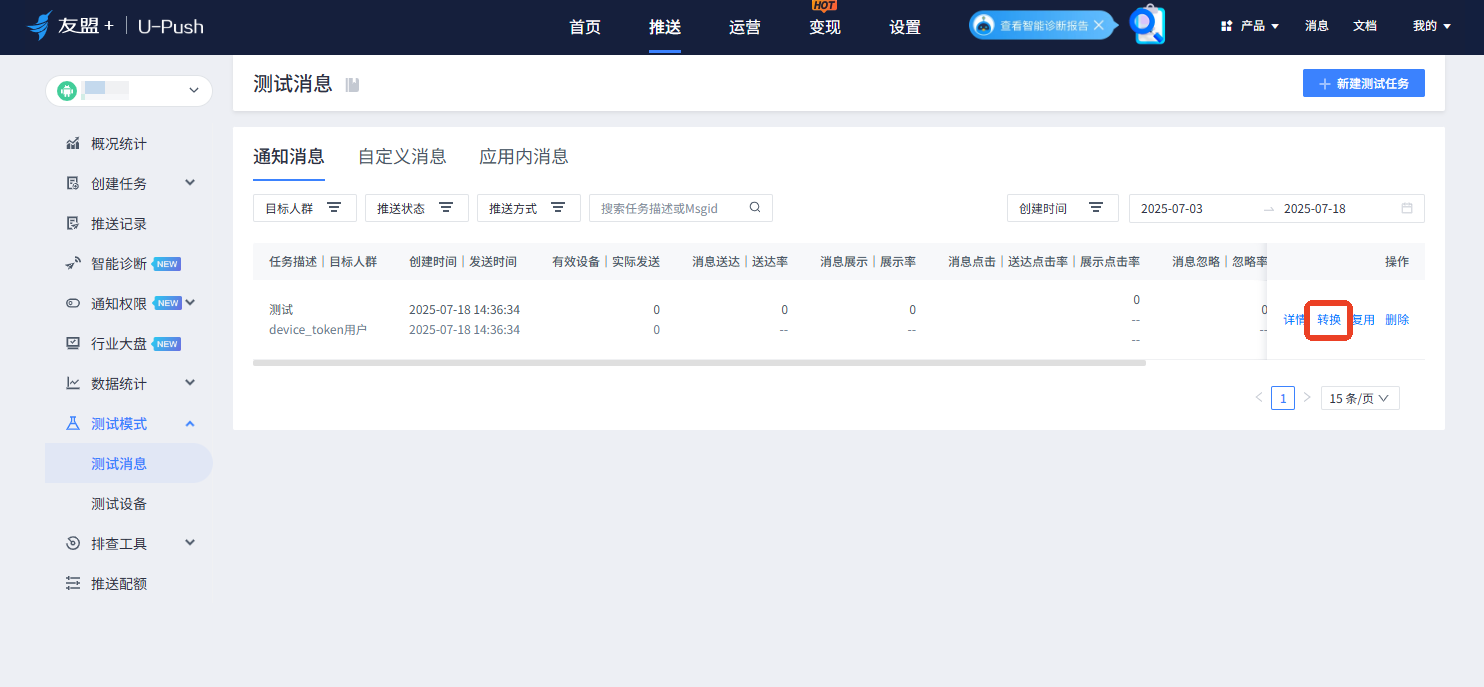Expand the 通知权限 sidebar menu

(190, 303)
